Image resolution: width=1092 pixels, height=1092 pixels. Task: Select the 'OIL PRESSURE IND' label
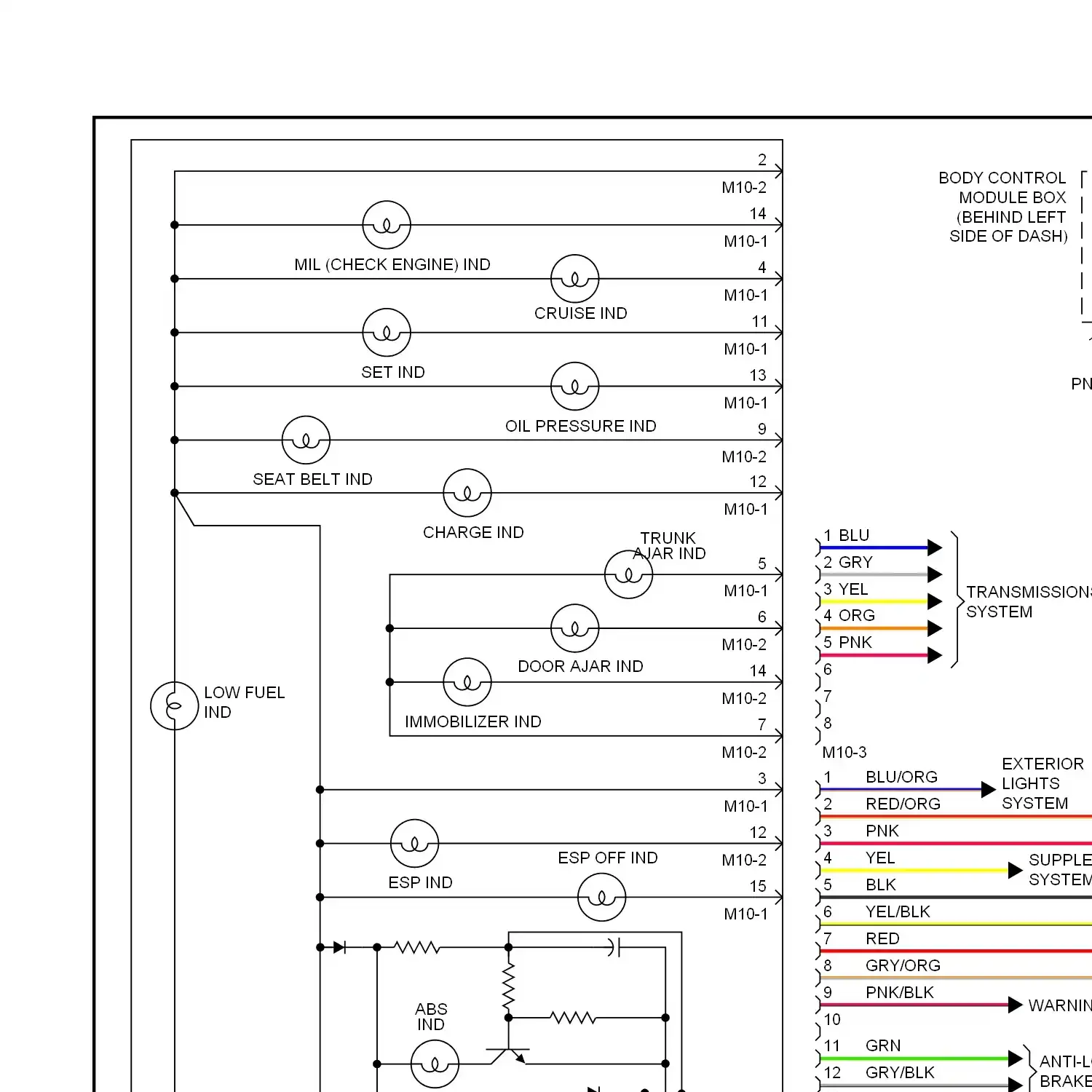click(581, 426)
